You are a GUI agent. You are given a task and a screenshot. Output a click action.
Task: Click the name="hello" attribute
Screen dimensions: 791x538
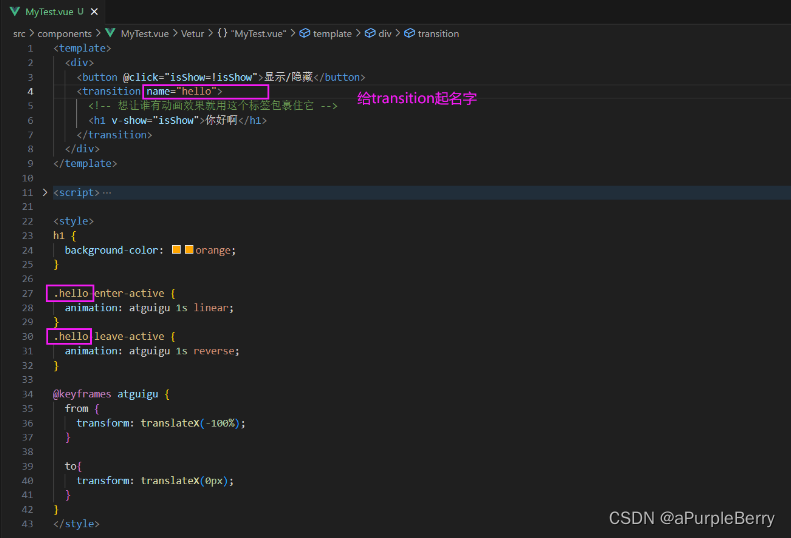pos(182,91)
